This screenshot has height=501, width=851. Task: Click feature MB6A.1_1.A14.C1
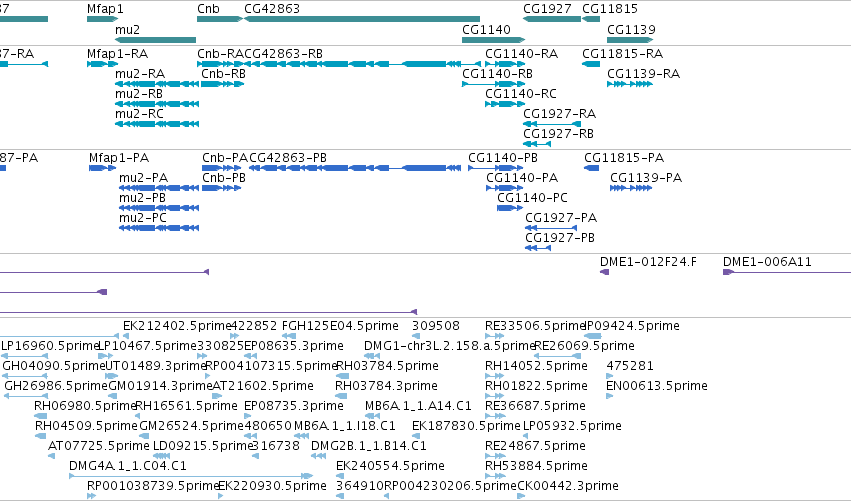tap(418, 407)
